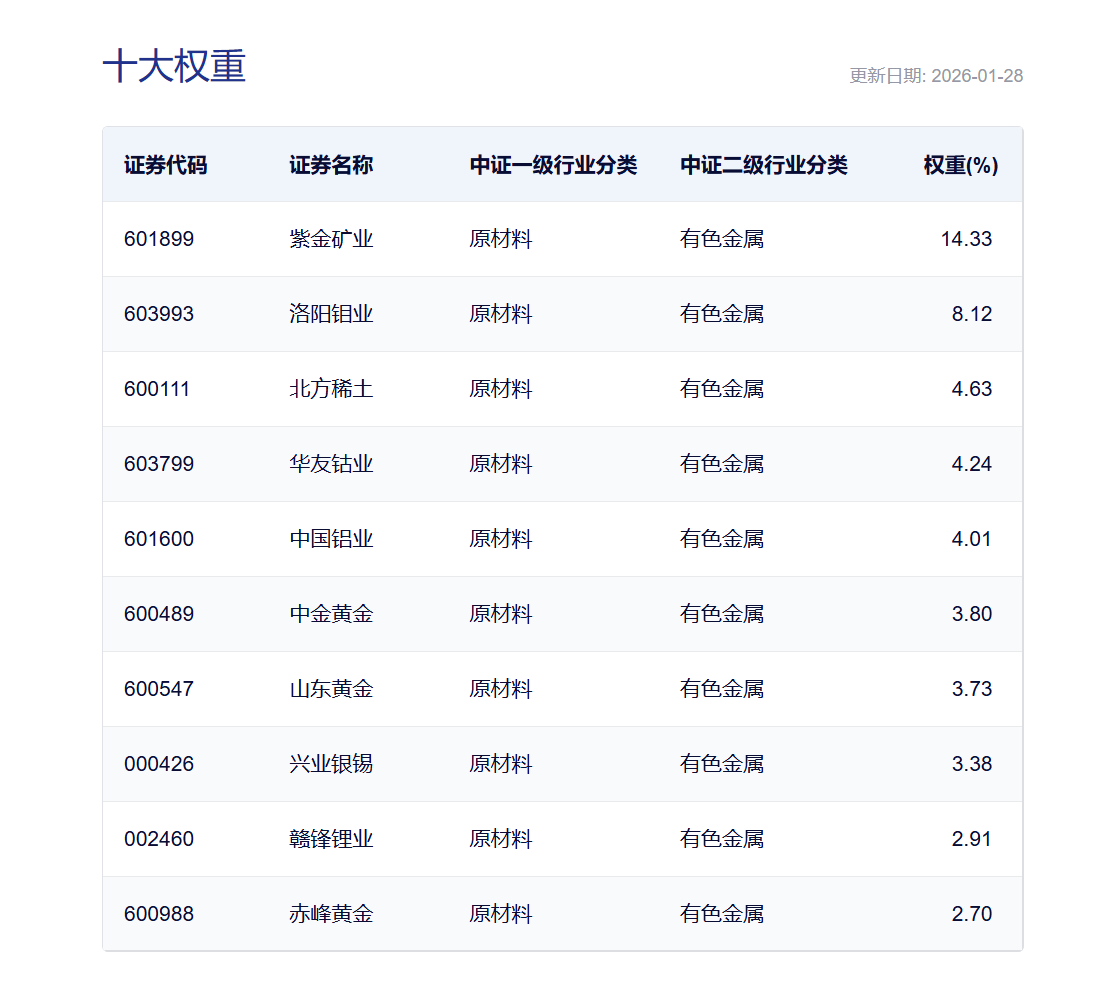Click 有色金属 in the 紫金矿业 row
Screen dimensions: 1104x982
click(722, 239)
